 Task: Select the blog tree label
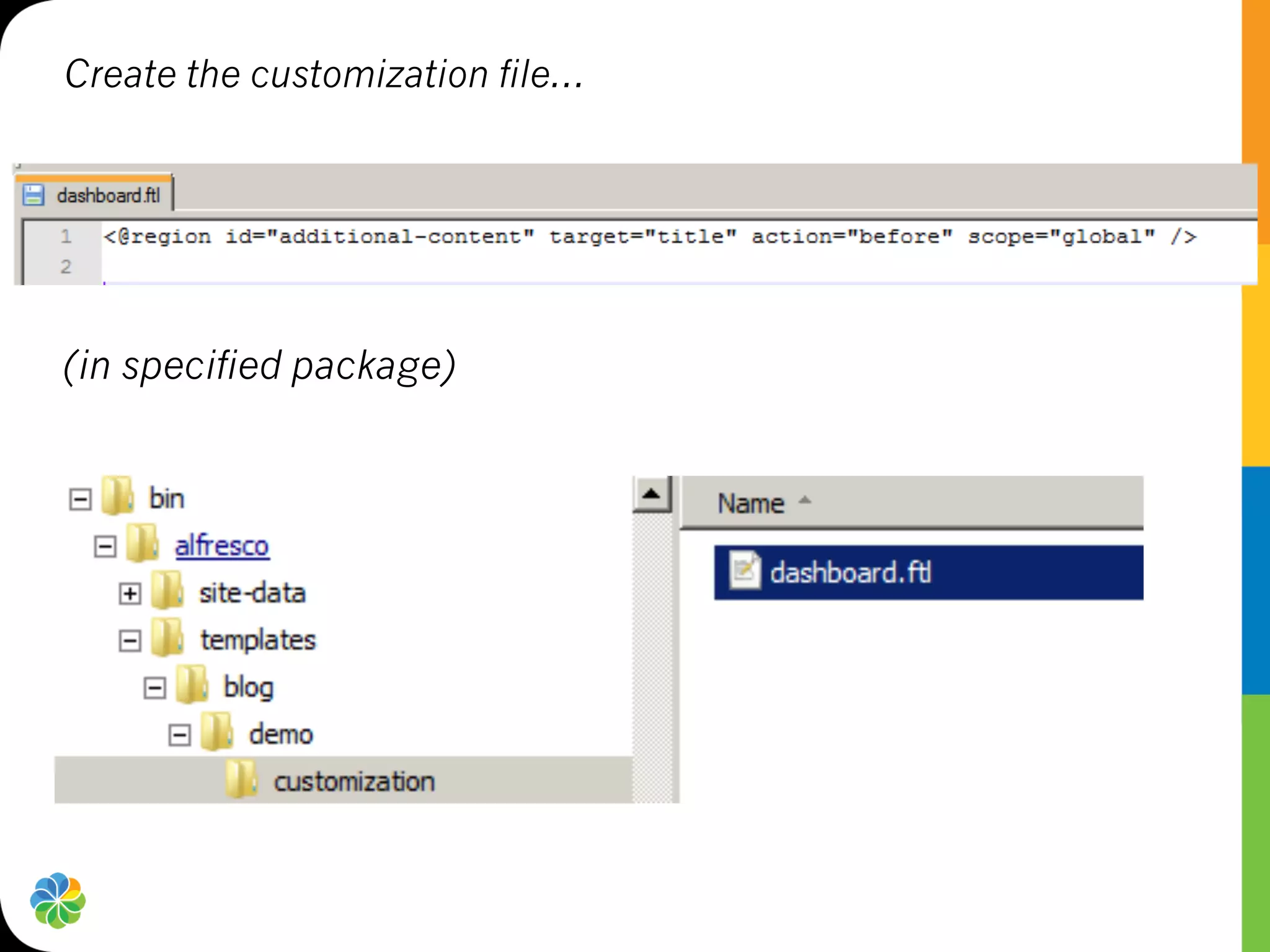(x=249, y=688)
